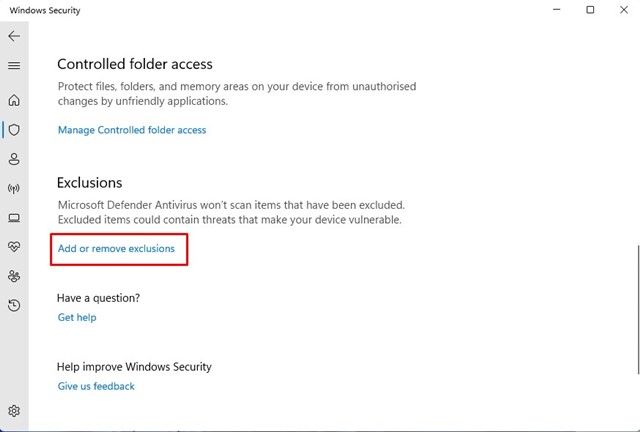Viewport: 640px width, 432px height.
Task: Click the Get help link
Action: point(77,317)
